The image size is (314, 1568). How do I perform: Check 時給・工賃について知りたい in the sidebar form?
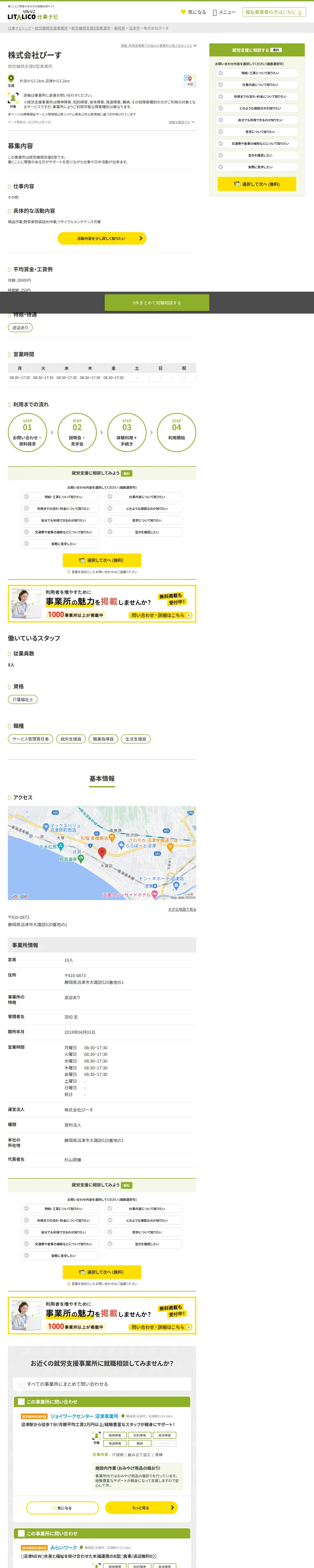[x=257, y=73]
